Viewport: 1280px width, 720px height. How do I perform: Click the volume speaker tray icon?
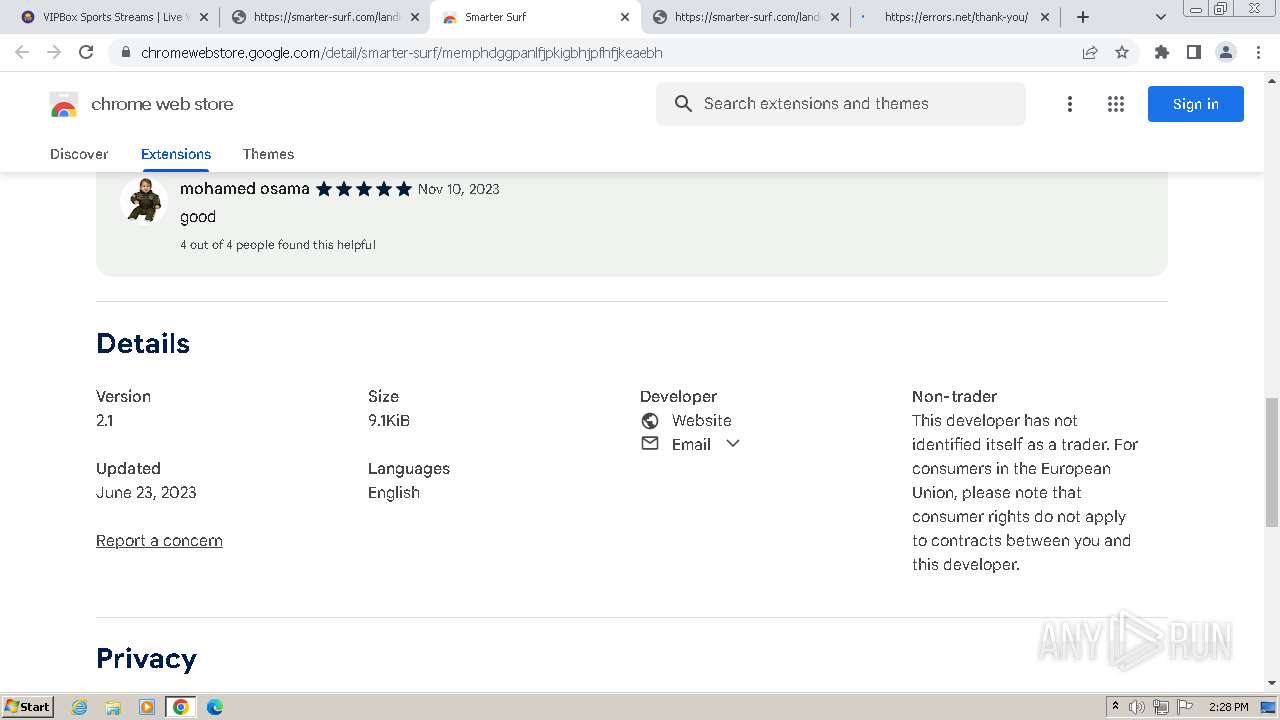[x=1137, y=707]
